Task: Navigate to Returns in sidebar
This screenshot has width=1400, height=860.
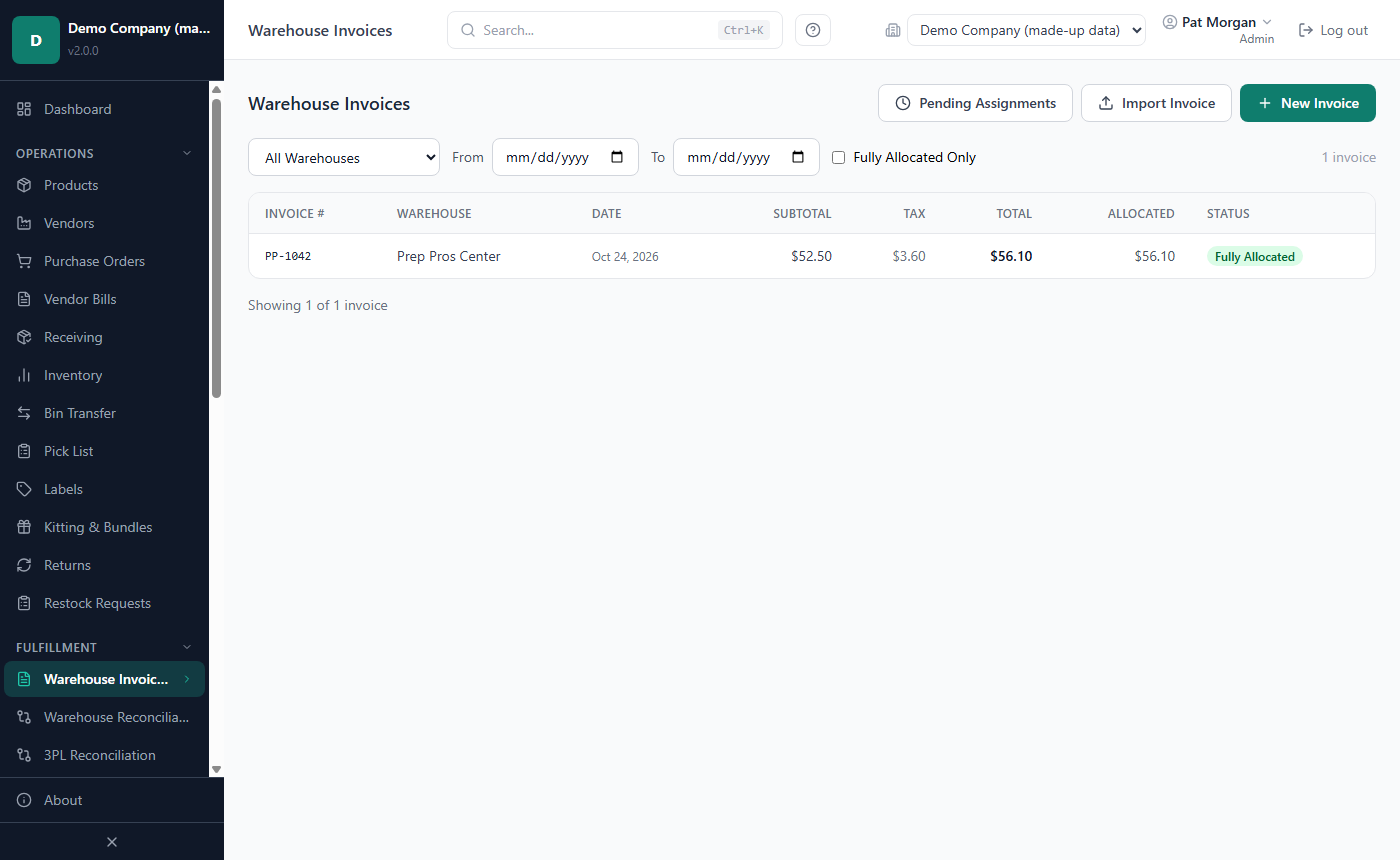Action: click(104, 565)
